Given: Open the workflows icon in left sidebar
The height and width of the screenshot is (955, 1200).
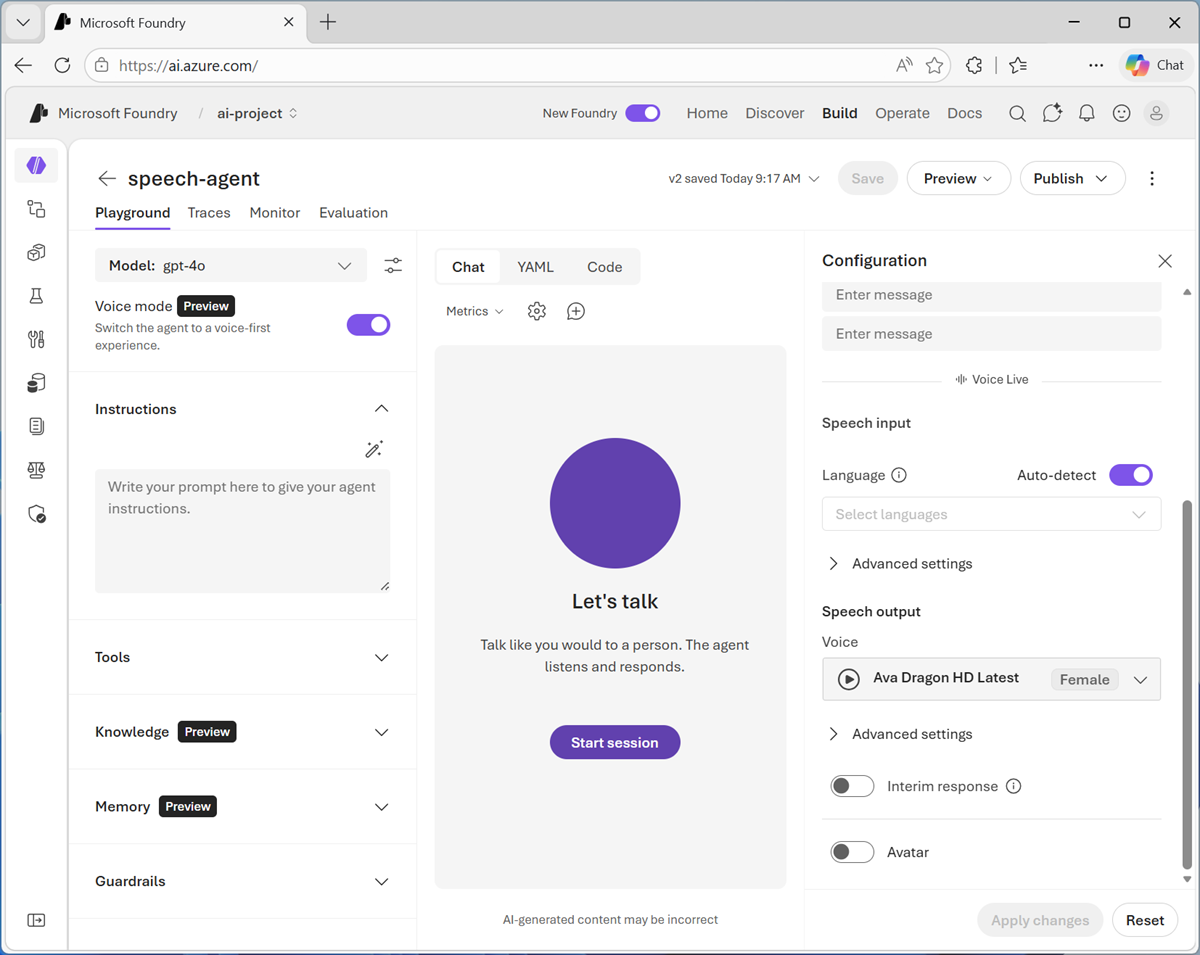Looking at the screenshot, I should click(36, 209).
